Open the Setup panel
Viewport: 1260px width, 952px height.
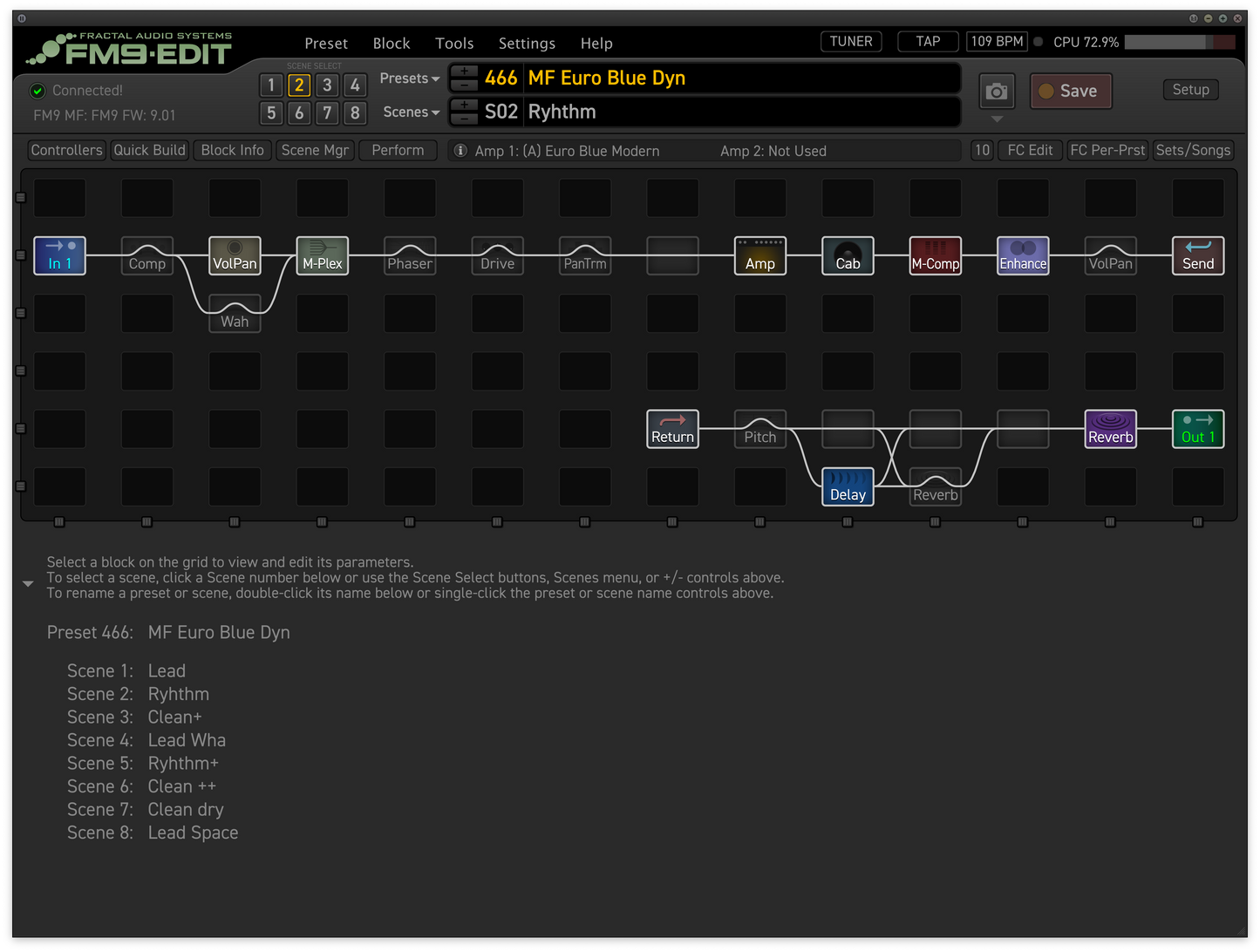click(1190, 89)
